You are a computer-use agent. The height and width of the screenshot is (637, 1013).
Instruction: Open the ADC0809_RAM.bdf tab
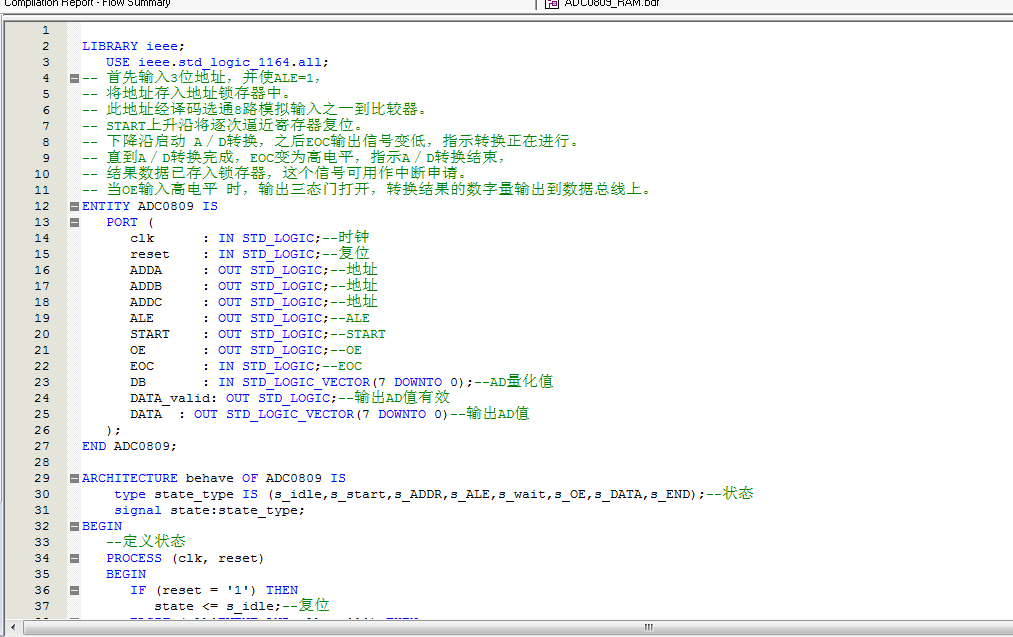611,3
